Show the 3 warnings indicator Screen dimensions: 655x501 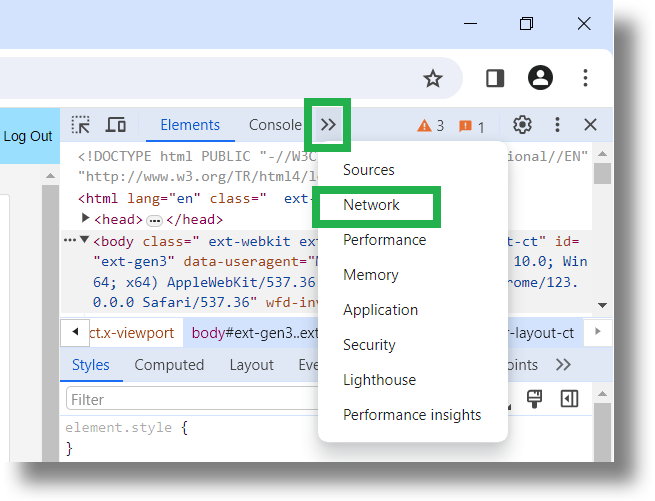click(x=430, y=125)
